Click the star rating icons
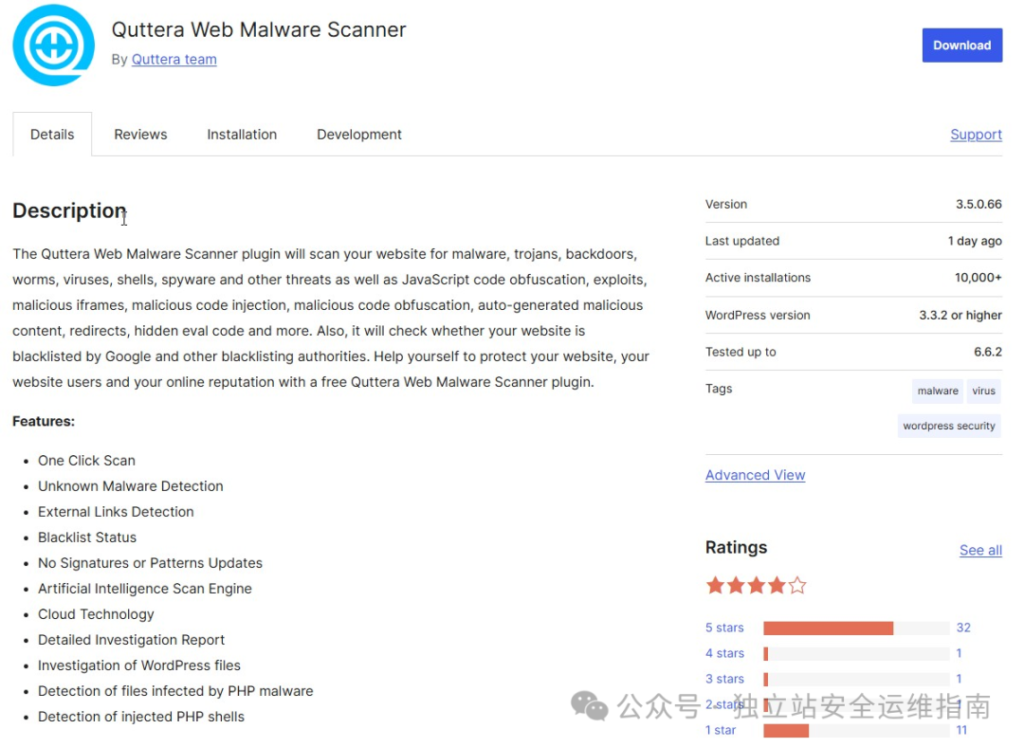1024x747 pixels. [756, 585]
